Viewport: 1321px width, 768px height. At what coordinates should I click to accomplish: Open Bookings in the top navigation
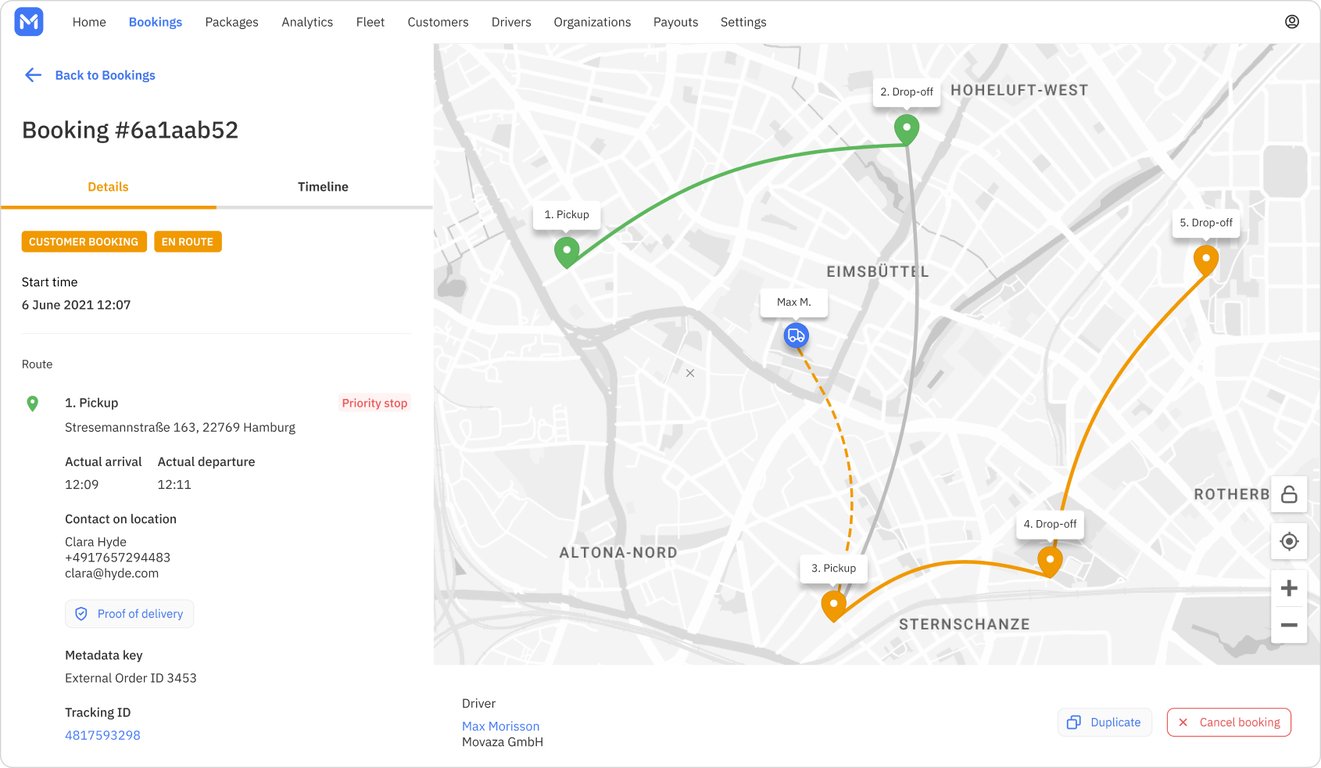[155, 22]
